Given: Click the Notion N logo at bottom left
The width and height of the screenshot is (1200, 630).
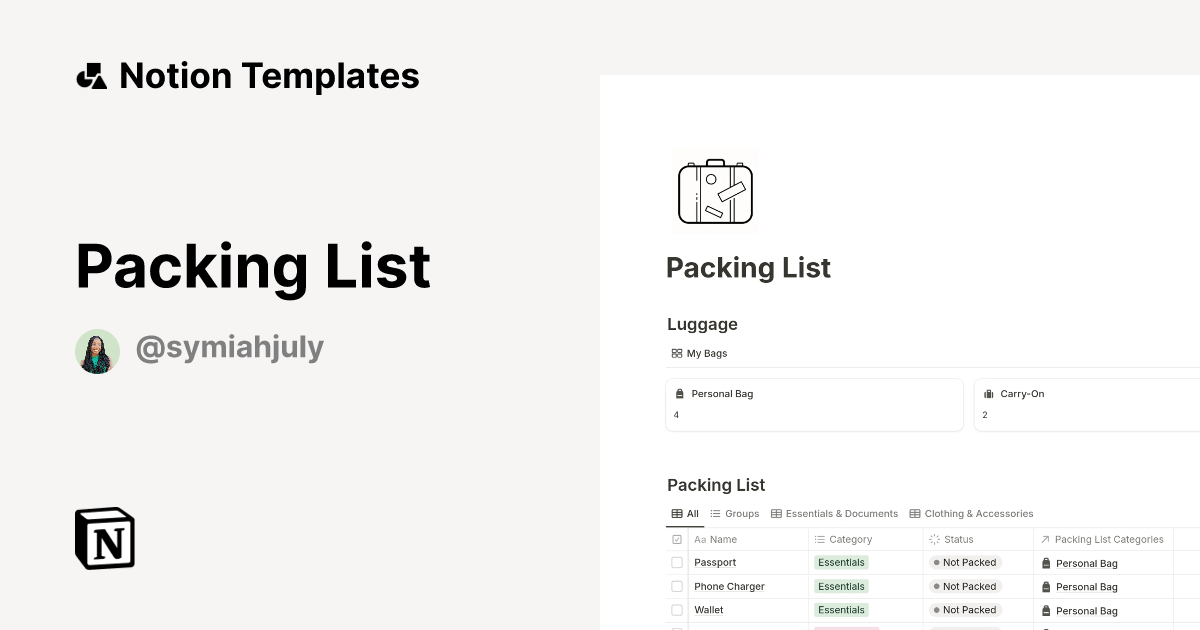Looking at the screenshot, I should coord(103,538).
